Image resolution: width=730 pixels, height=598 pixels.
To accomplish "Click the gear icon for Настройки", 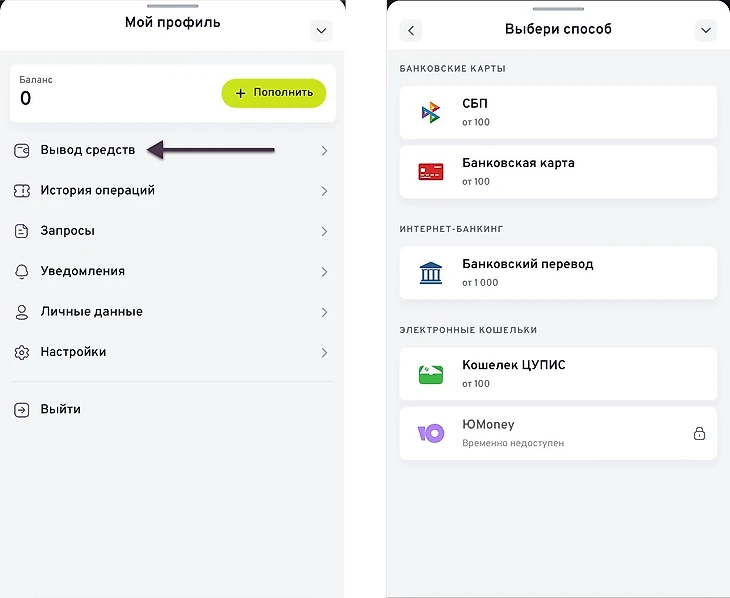I will click(x=22, y=352).
